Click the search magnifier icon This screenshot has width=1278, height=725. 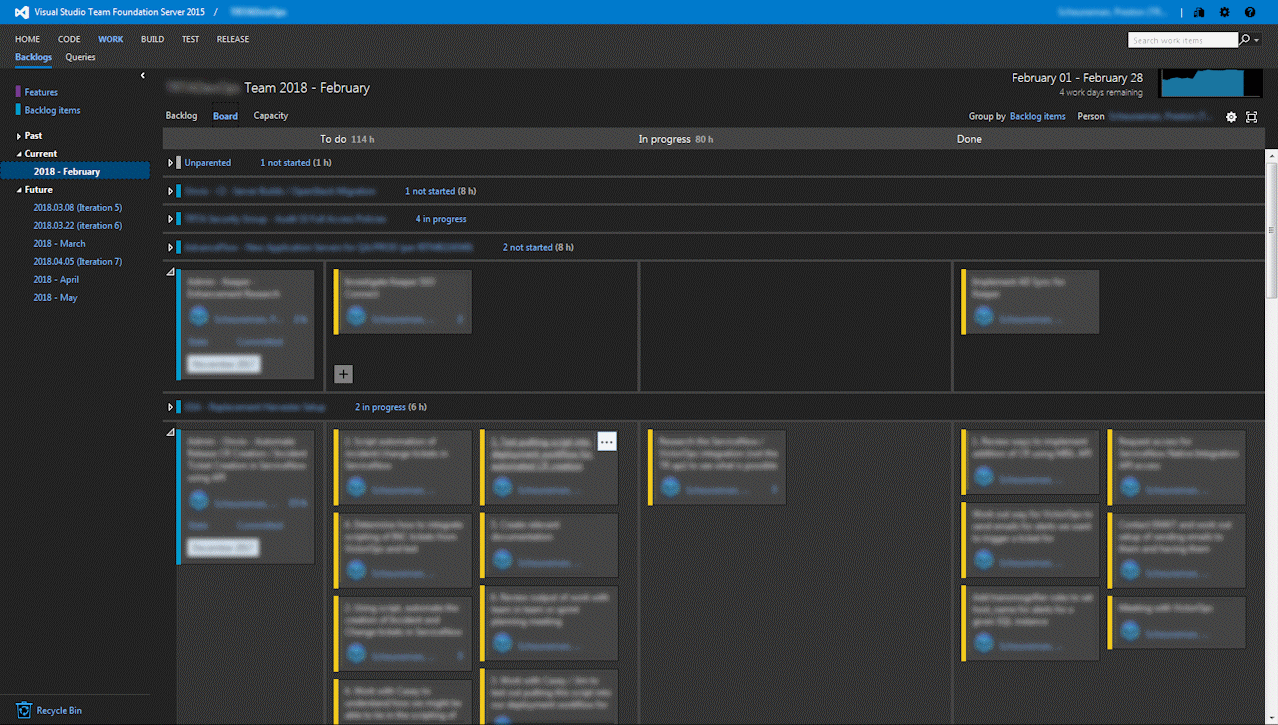(1245, 40)
